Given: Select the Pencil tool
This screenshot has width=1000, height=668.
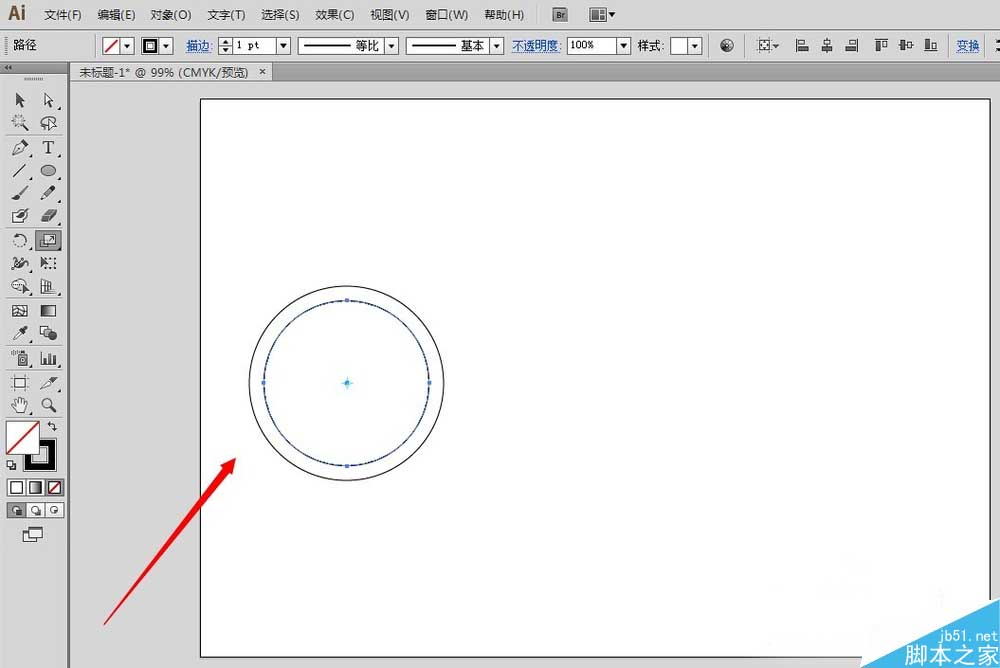Looking at the screenshot, I should click(48, 193).
